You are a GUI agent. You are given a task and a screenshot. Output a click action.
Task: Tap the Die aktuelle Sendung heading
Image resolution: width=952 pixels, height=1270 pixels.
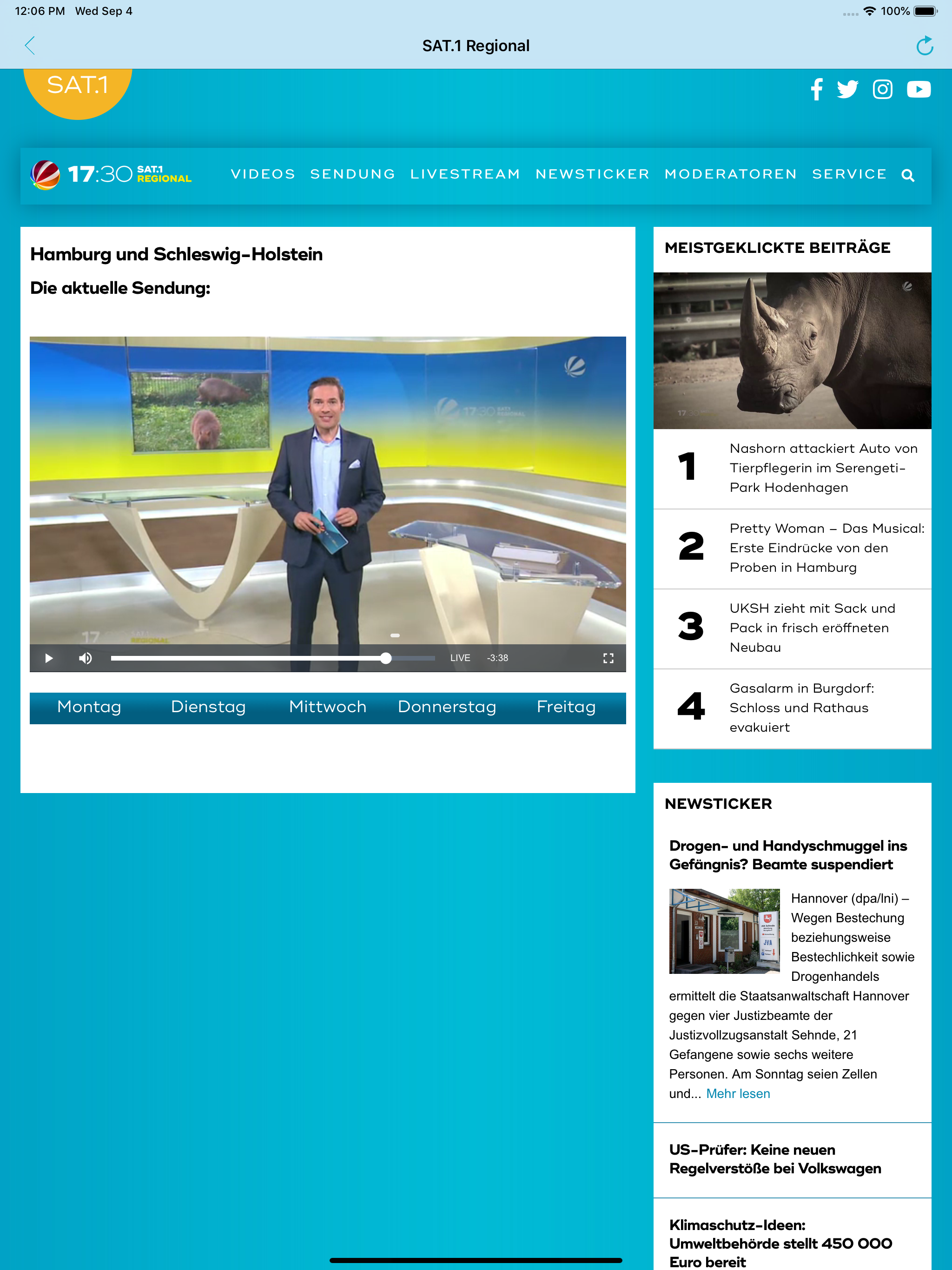(x=120, y=288)
